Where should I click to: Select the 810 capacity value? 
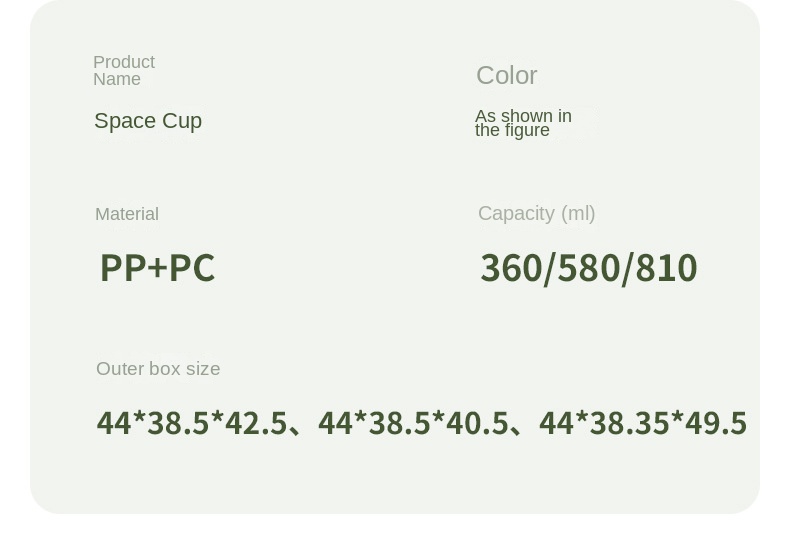[666, 268]
